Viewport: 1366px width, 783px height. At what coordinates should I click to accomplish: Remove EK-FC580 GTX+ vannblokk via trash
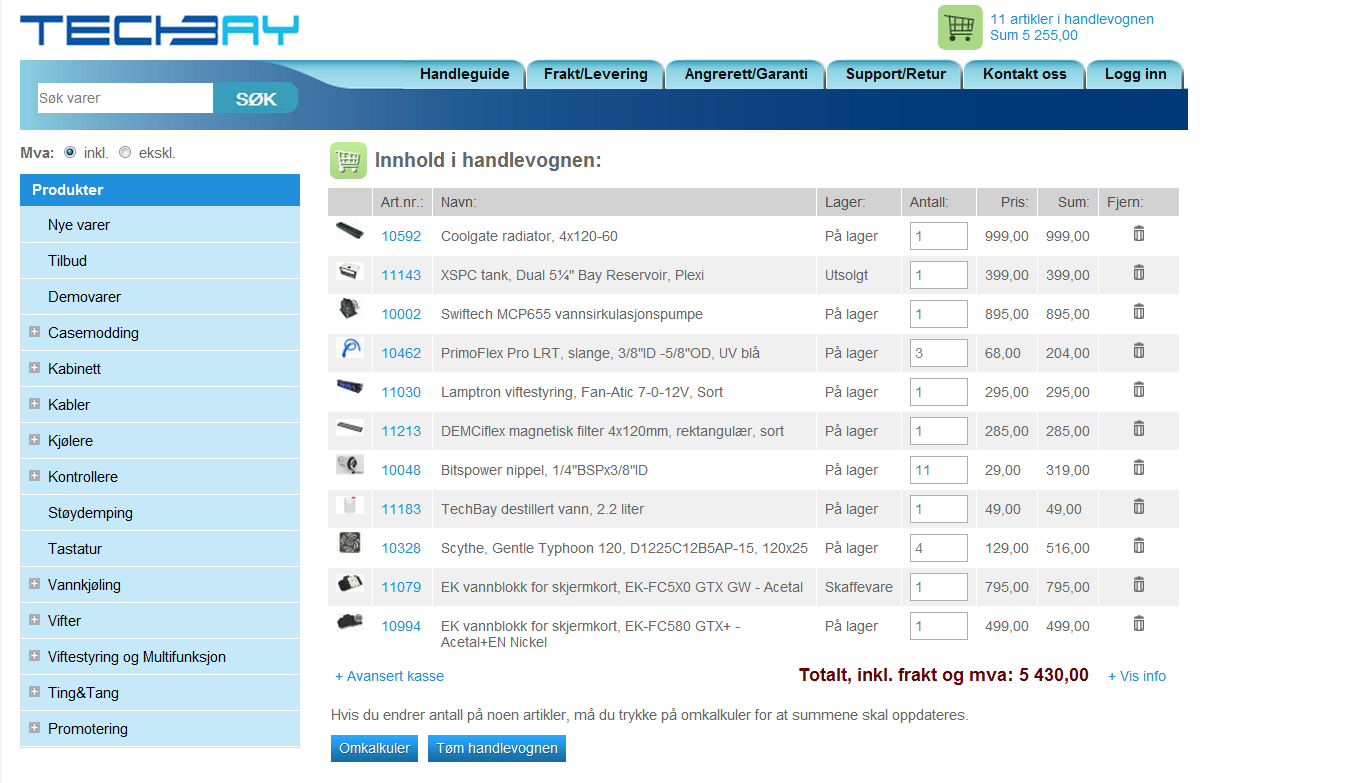click(x=1138, y=624)
